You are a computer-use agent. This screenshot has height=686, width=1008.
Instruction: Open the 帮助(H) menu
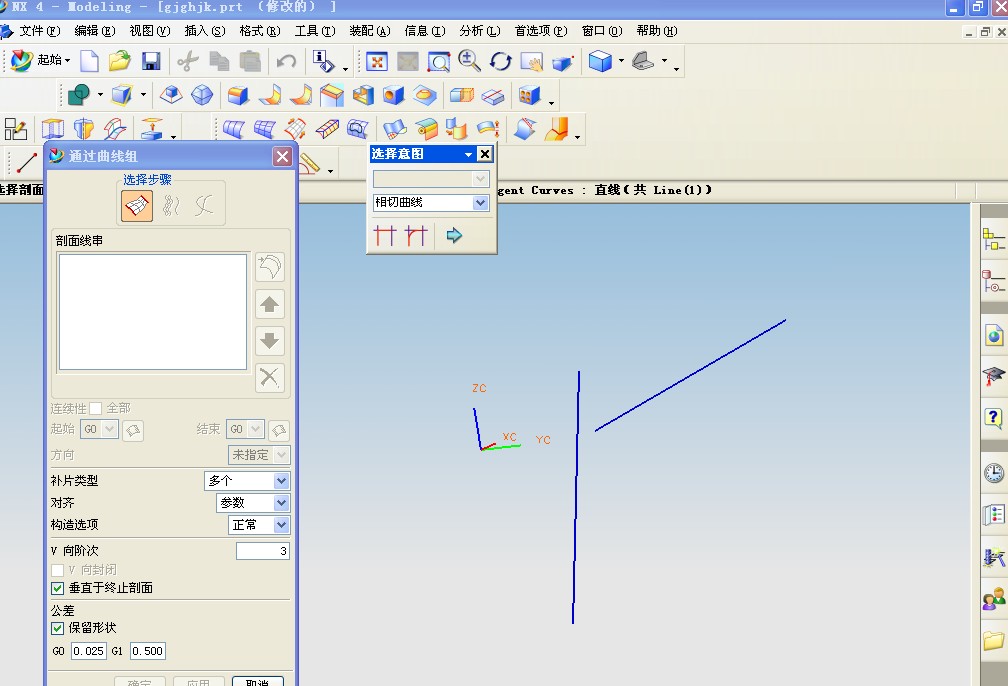tap(656, 31)
